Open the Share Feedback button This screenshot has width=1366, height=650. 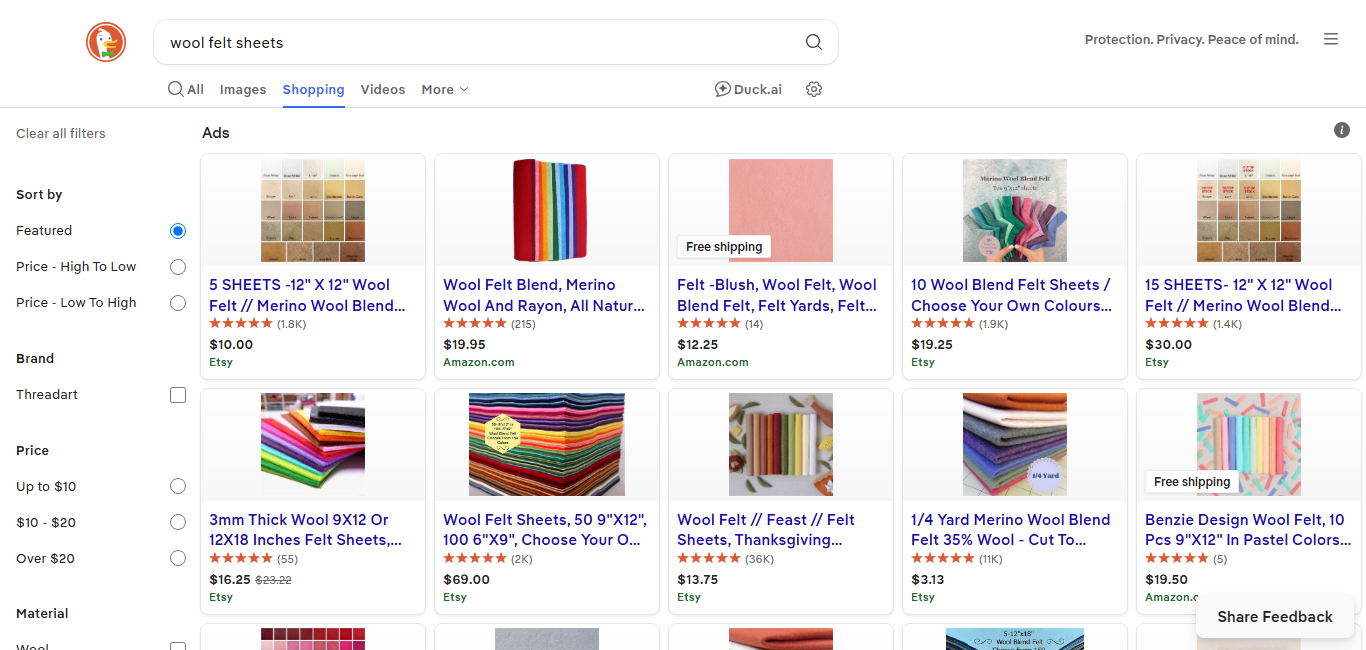point(1275,617)
